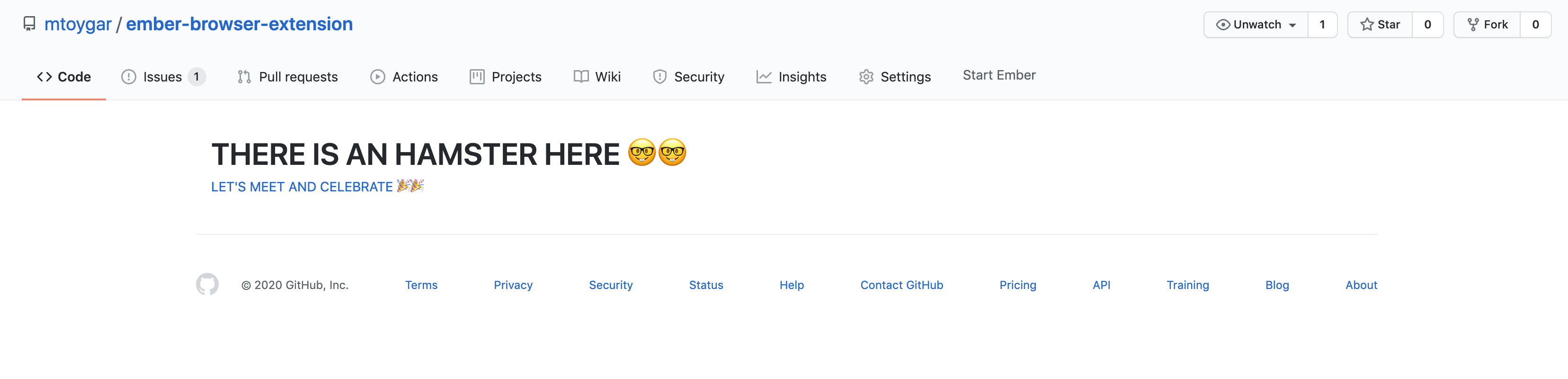This screenshot has width=1568, height=379.
Task: Open the Security tab in repository navigation
Action: [x=688, y=77]
